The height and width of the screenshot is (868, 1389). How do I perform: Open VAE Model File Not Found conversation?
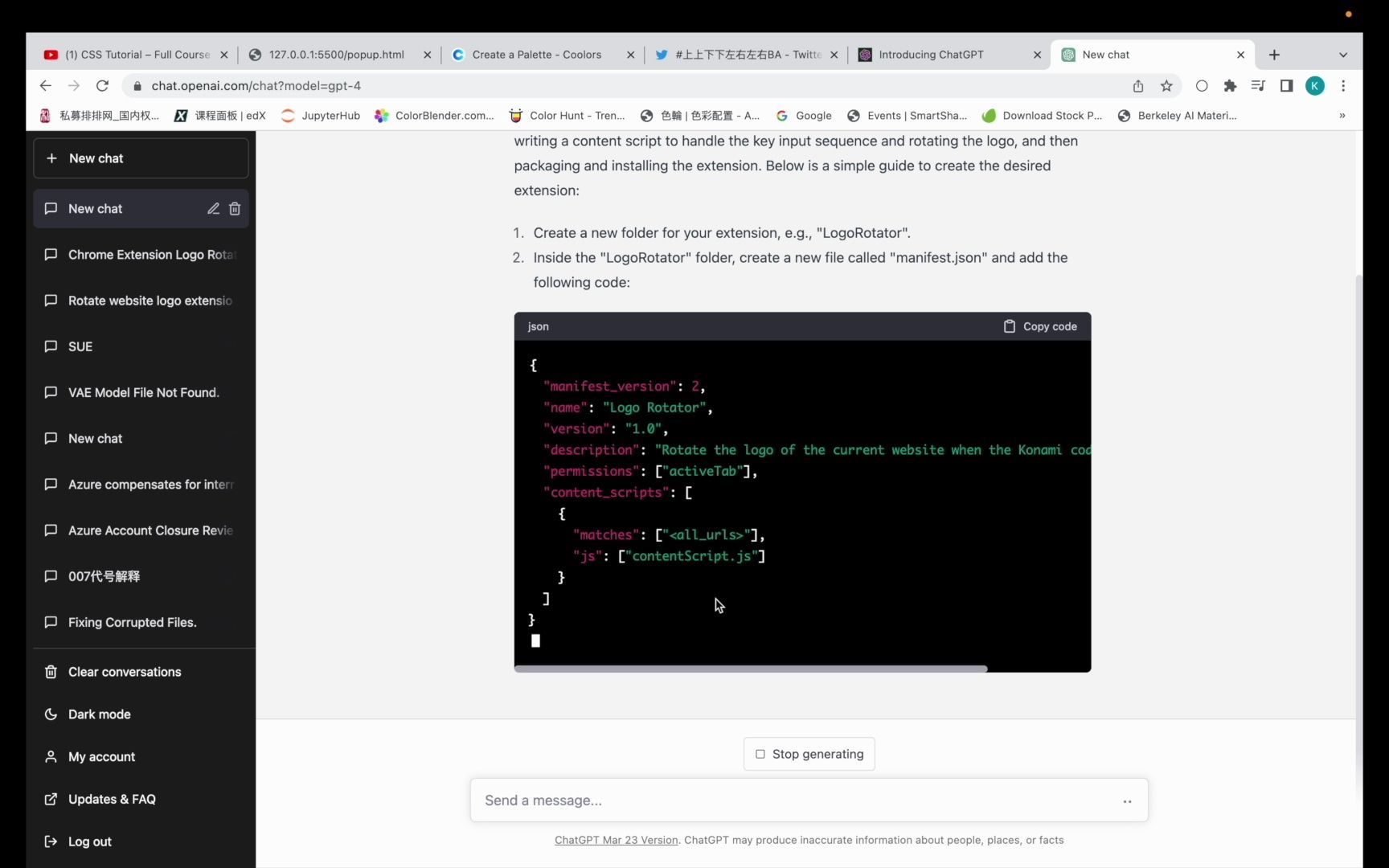pyautogui.click(x=141, y=392)
